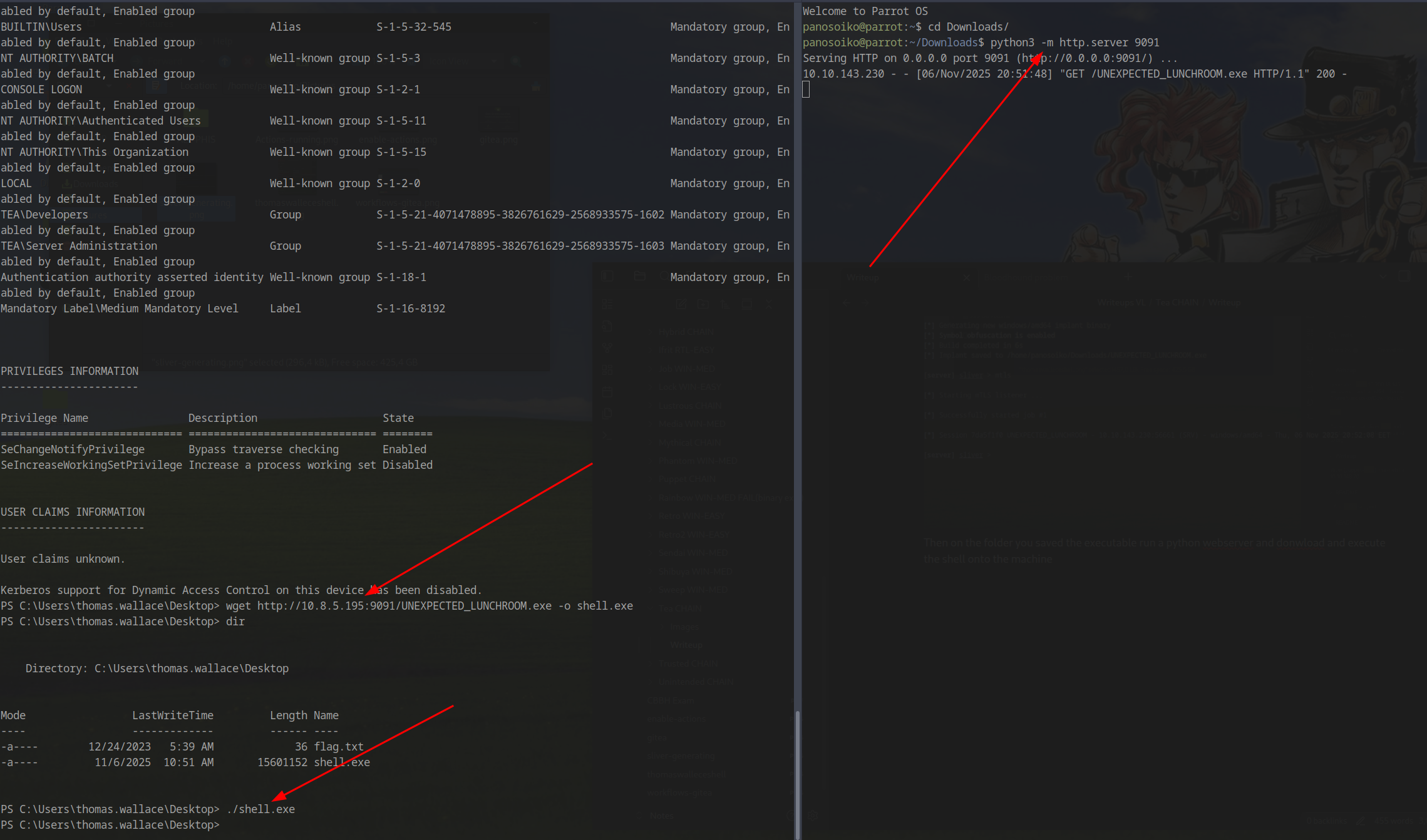Select the Writeup tab
This screenshot has height=840, width=1427.
coord(863,277)
